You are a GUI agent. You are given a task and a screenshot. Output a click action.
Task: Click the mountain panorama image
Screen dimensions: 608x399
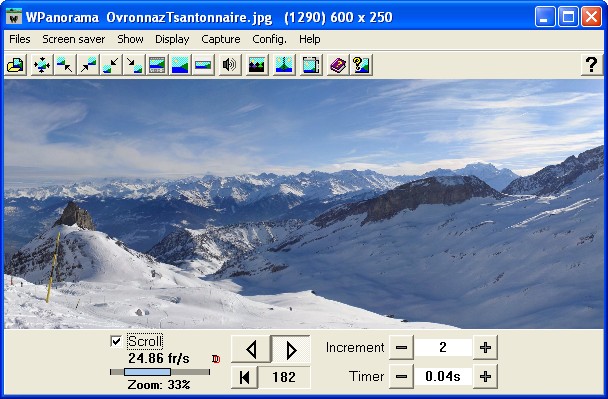pyautogui.click(x=304, y=204)
